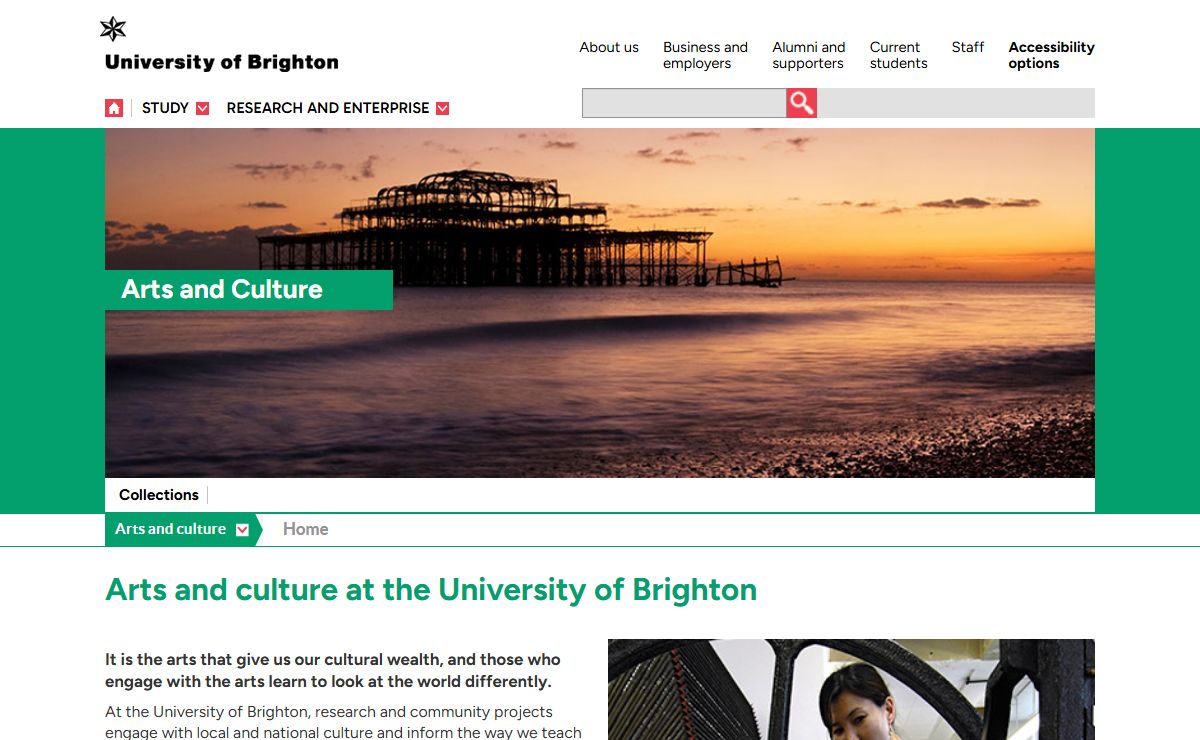Click the Home breadcrumb link
1200x740 pixels.
point(306,529)
